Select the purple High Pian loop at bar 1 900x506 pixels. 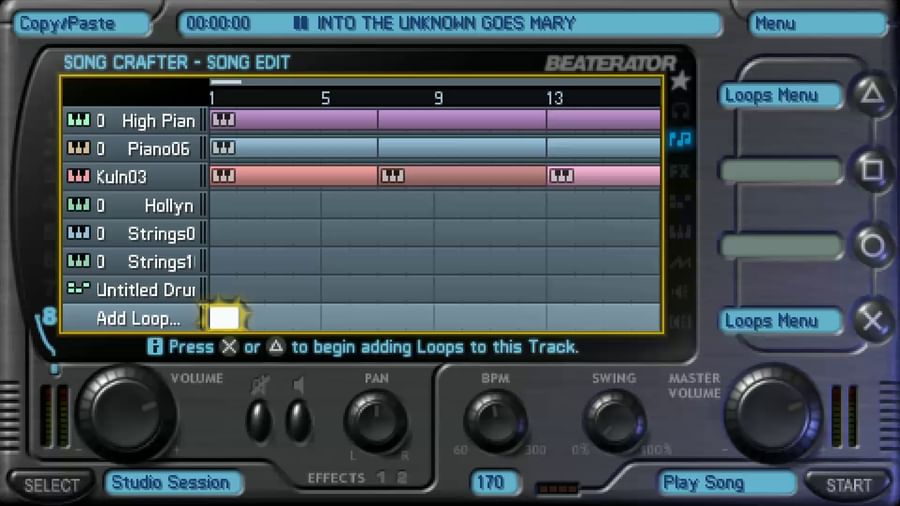click(x=293, y=120)
